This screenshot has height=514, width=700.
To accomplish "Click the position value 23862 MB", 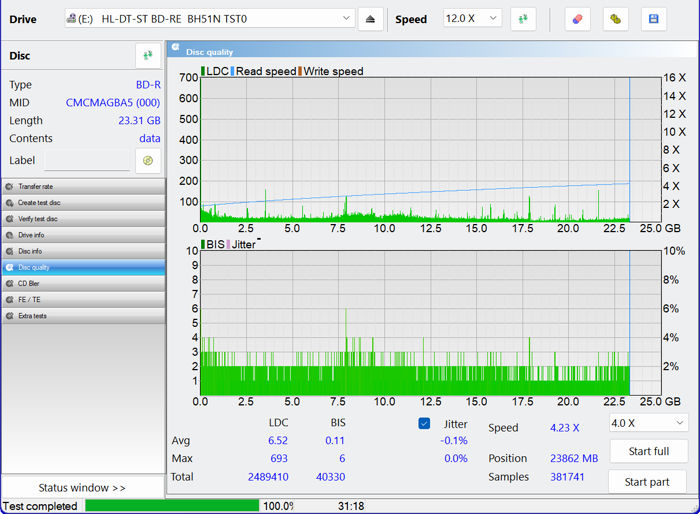I will click(574, 459).
